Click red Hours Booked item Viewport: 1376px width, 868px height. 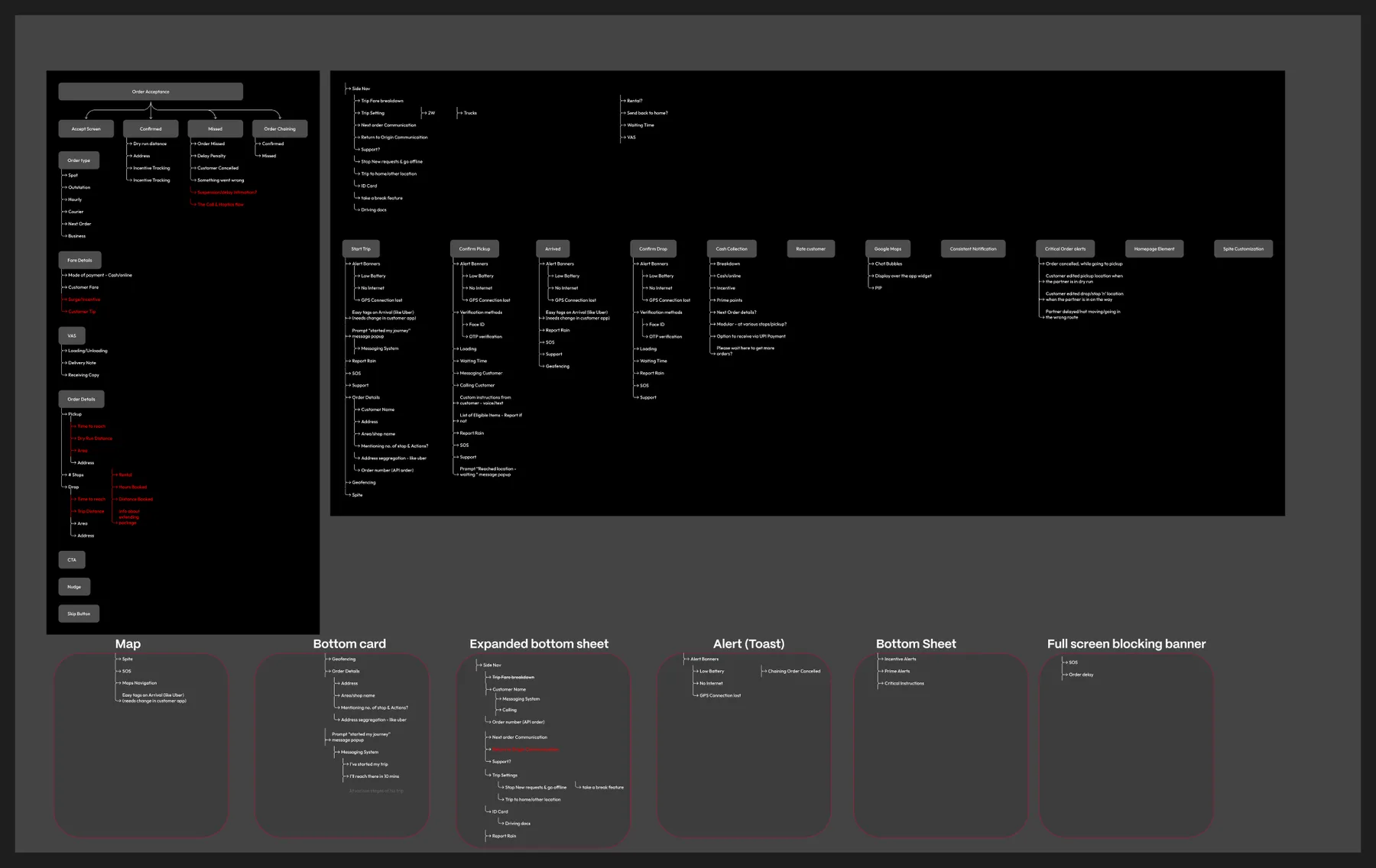coord(132,487)
